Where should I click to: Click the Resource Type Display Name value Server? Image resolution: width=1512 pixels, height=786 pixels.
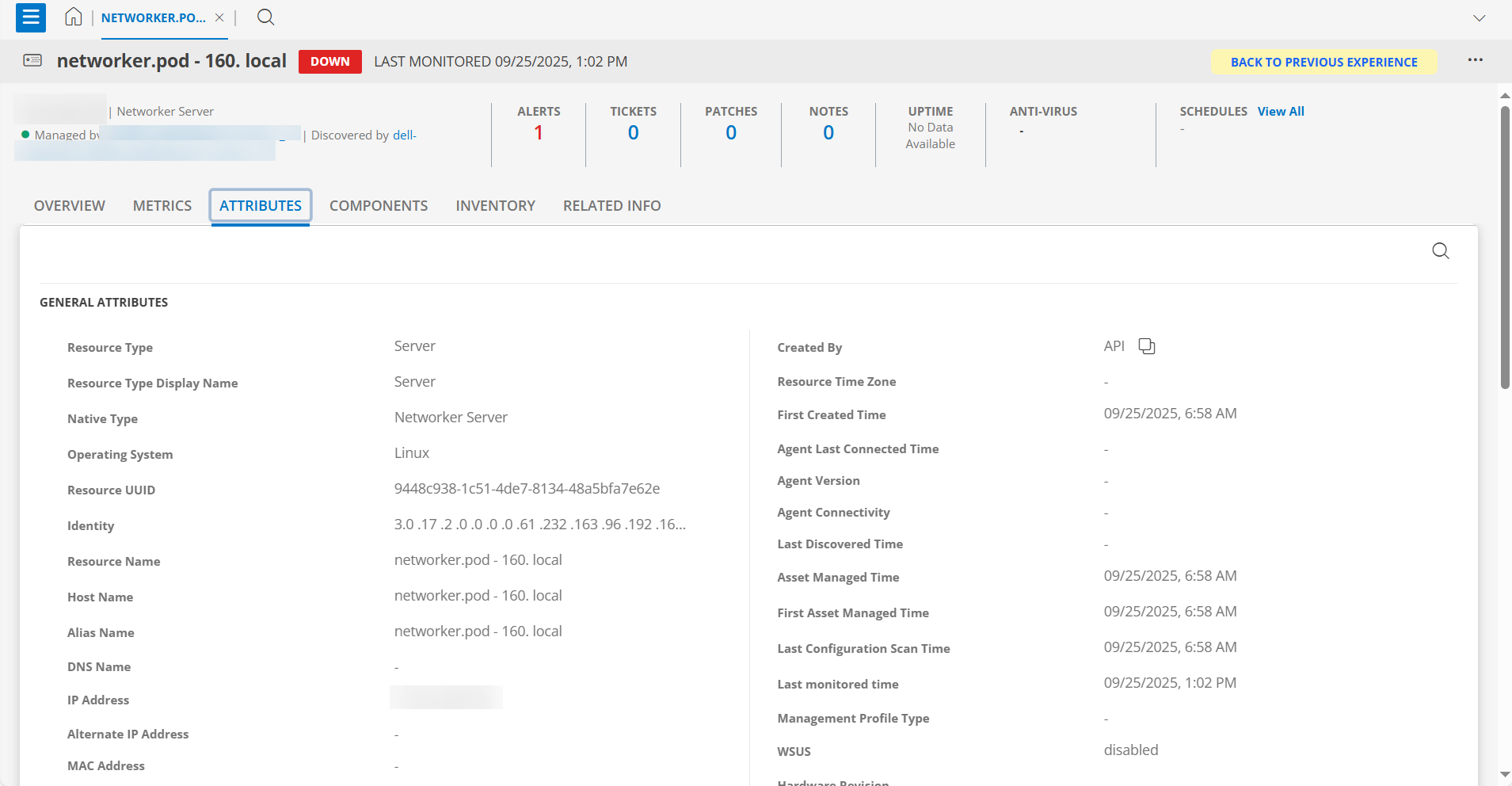pyautogui.click(x=415, y=382)
